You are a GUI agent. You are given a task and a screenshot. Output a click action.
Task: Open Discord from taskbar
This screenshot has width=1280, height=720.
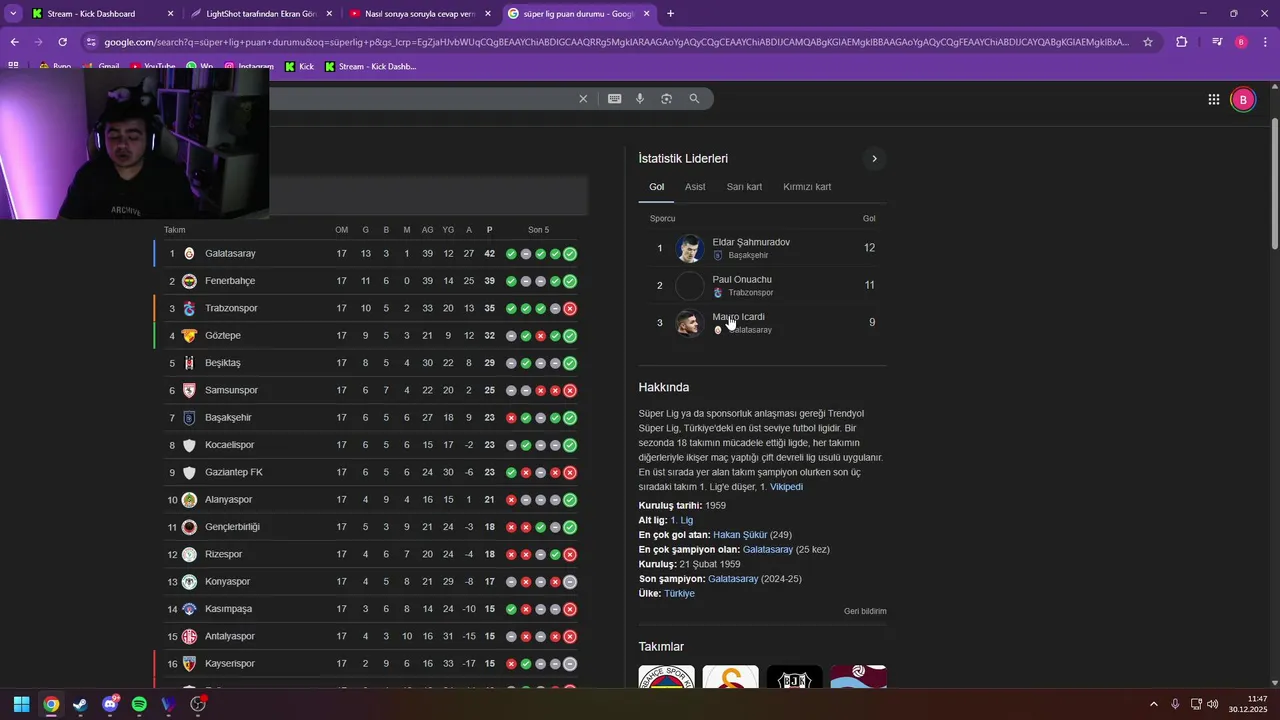click(110, 704)
